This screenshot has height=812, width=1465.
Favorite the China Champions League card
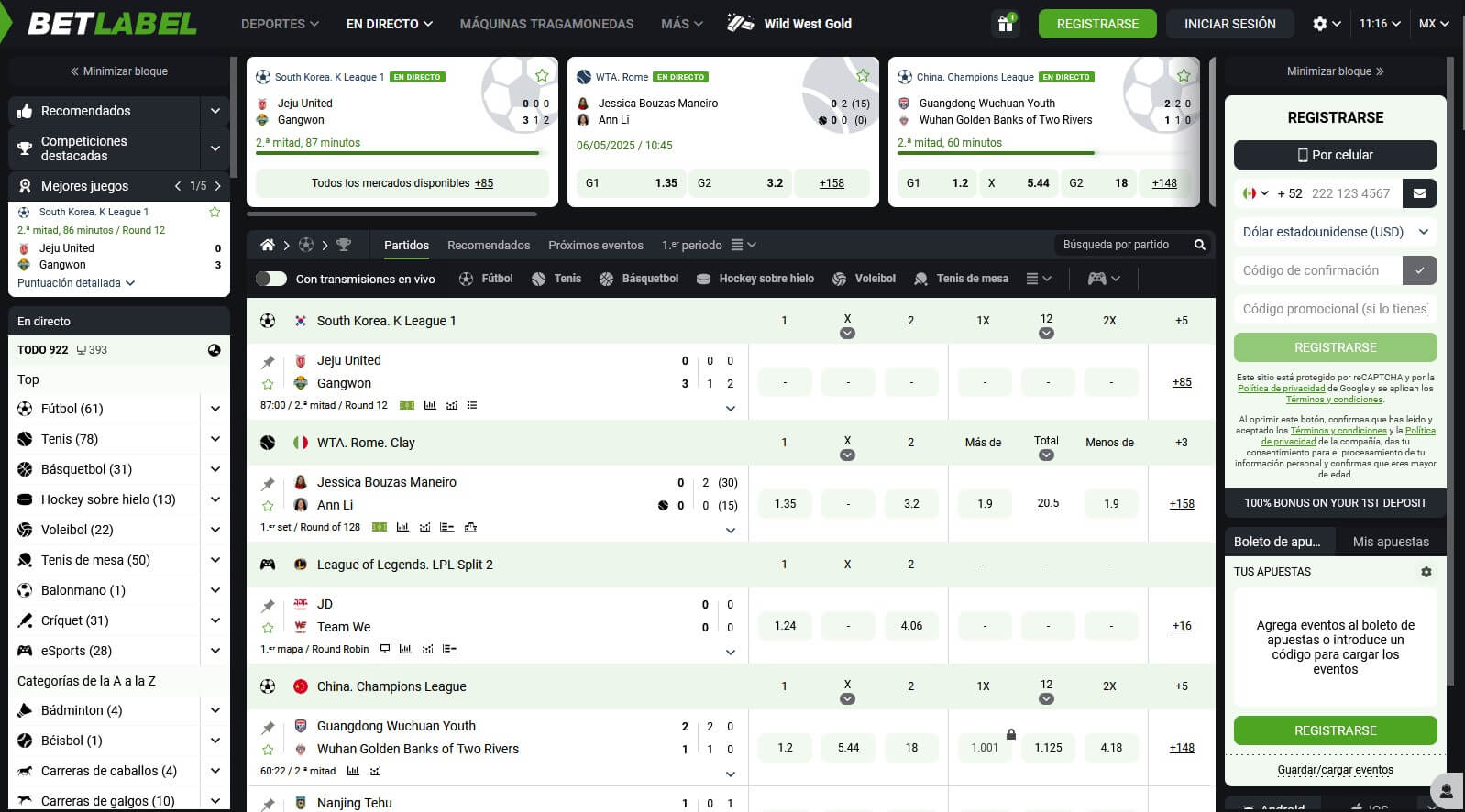click(x=1184, y=75)
